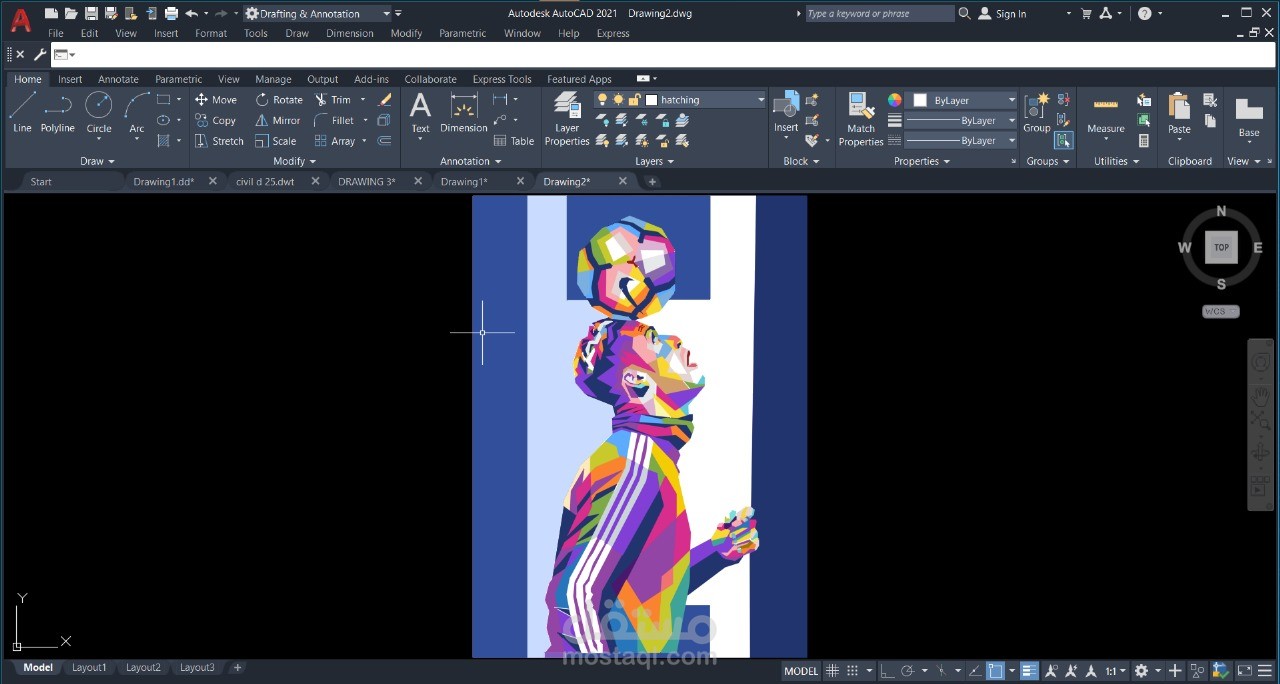Screen dimensions: 1280x684
Task: Click the white hatching layer color swatch
Action: (651, 100)
